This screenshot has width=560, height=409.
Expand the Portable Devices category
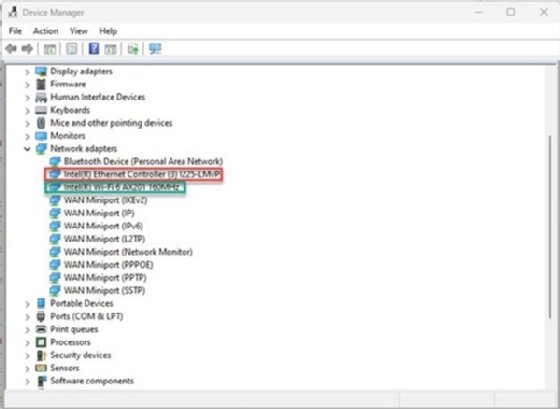click(28, 304)
